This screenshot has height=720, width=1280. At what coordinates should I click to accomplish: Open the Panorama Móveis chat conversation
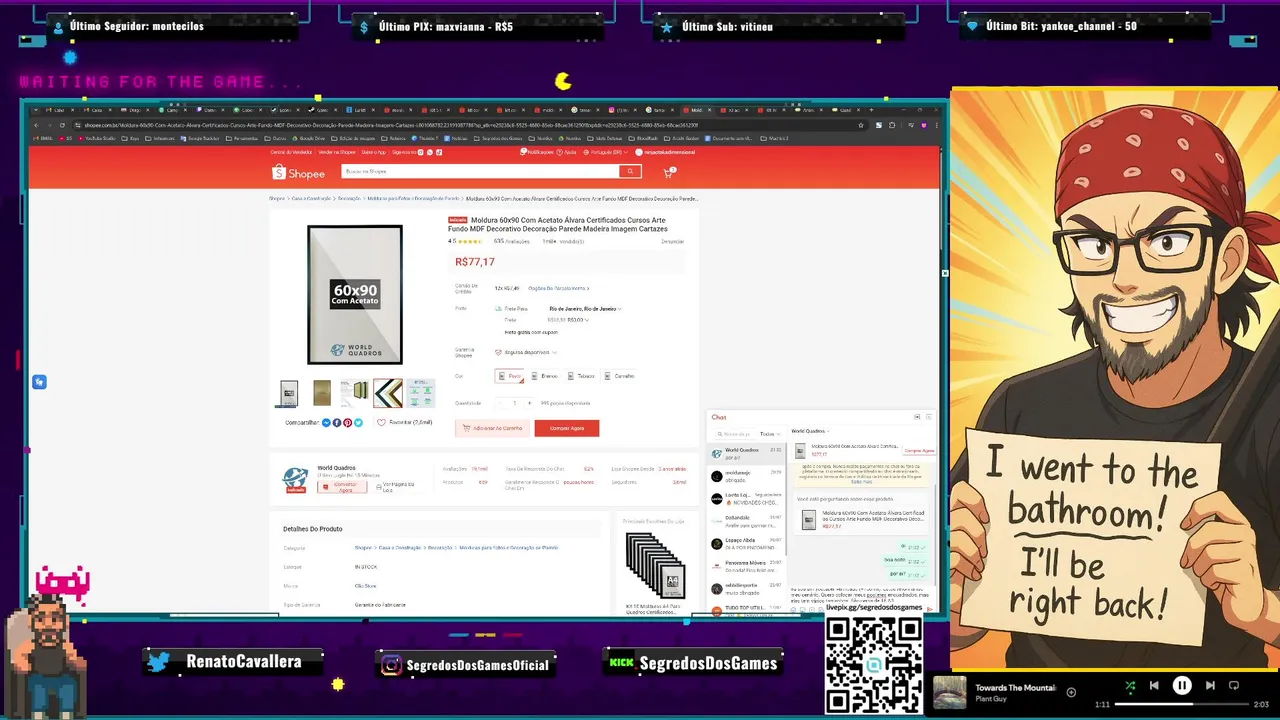pyautogui.click(x=747, y=566)
